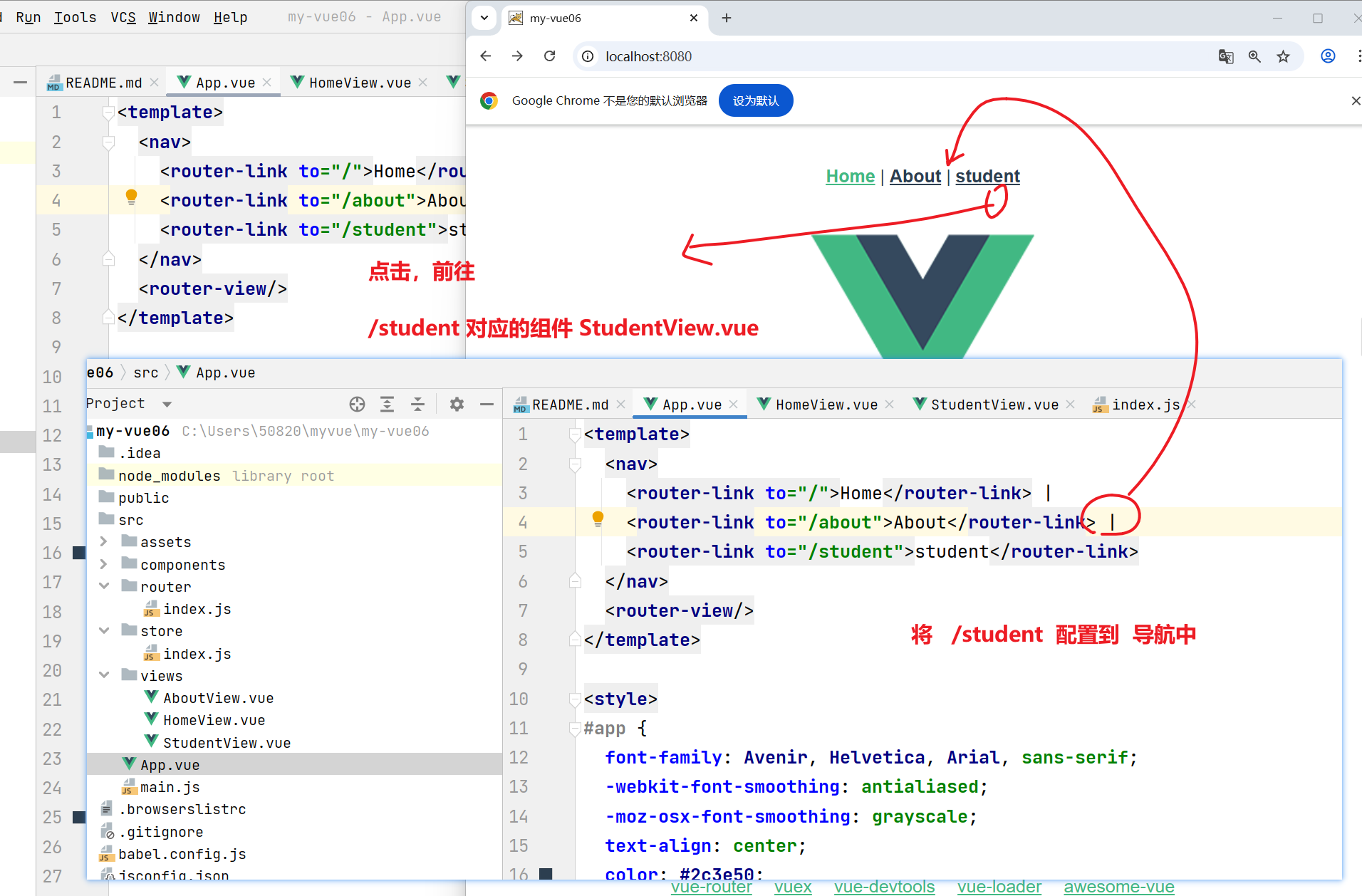Screen dimensions: 1362x896
Task: Click the browser back arrow
Action: pyautogui.click(x=486, y=56)
